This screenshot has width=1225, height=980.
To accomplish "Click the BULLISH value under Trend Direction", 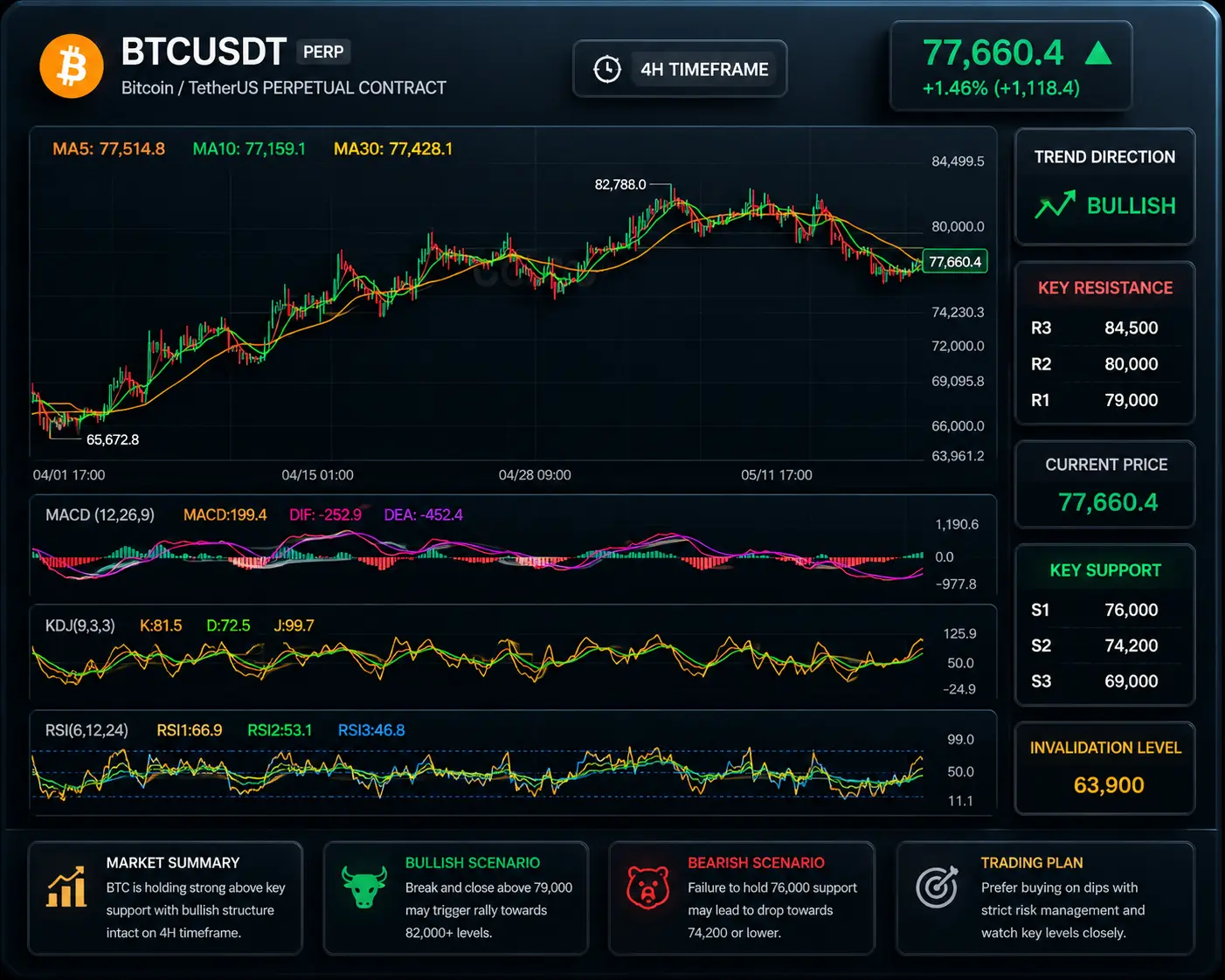I will (x=1132, y=206).
